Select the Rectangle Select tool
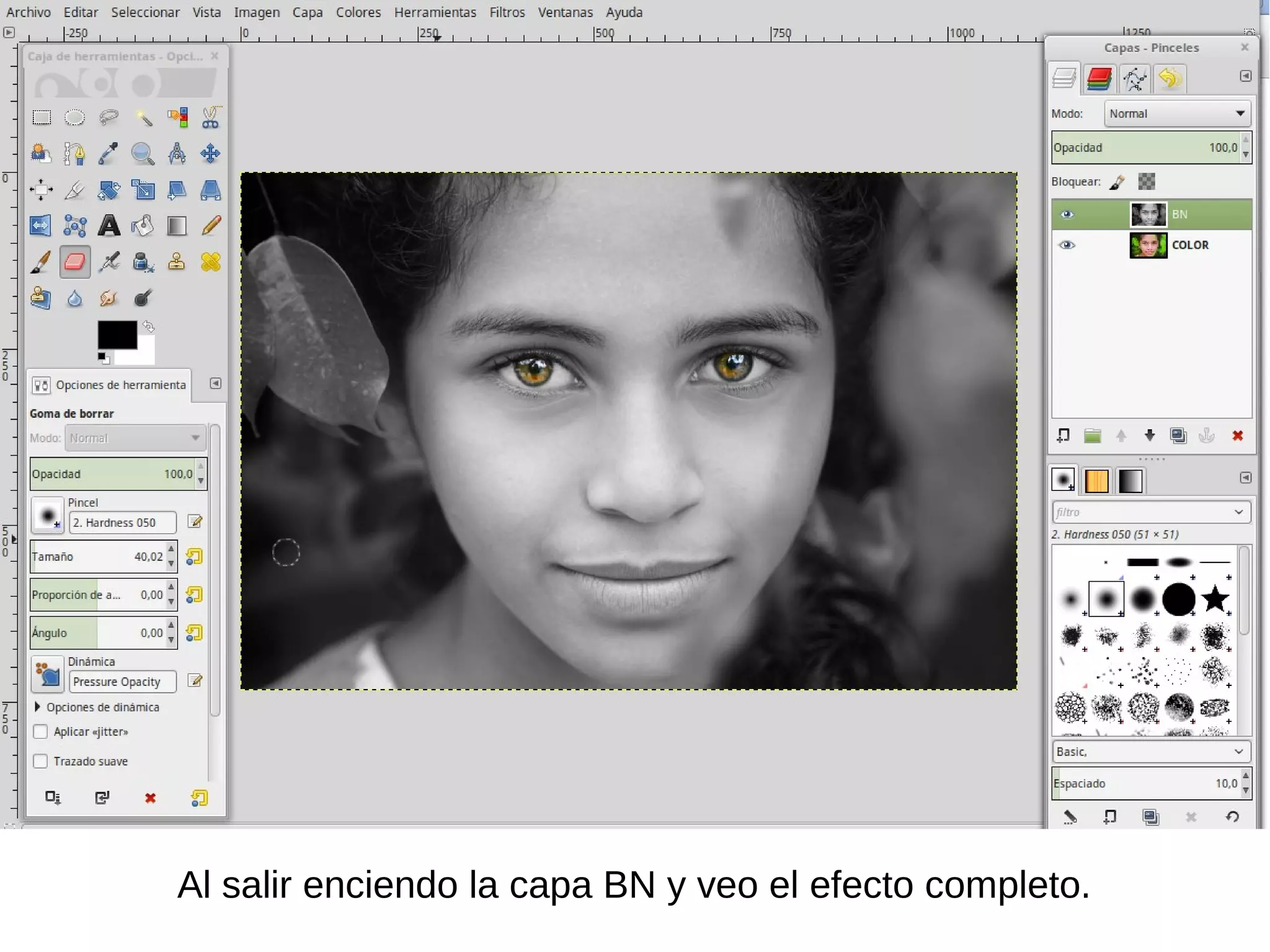1270x952 pixels. tap(42, 117)
